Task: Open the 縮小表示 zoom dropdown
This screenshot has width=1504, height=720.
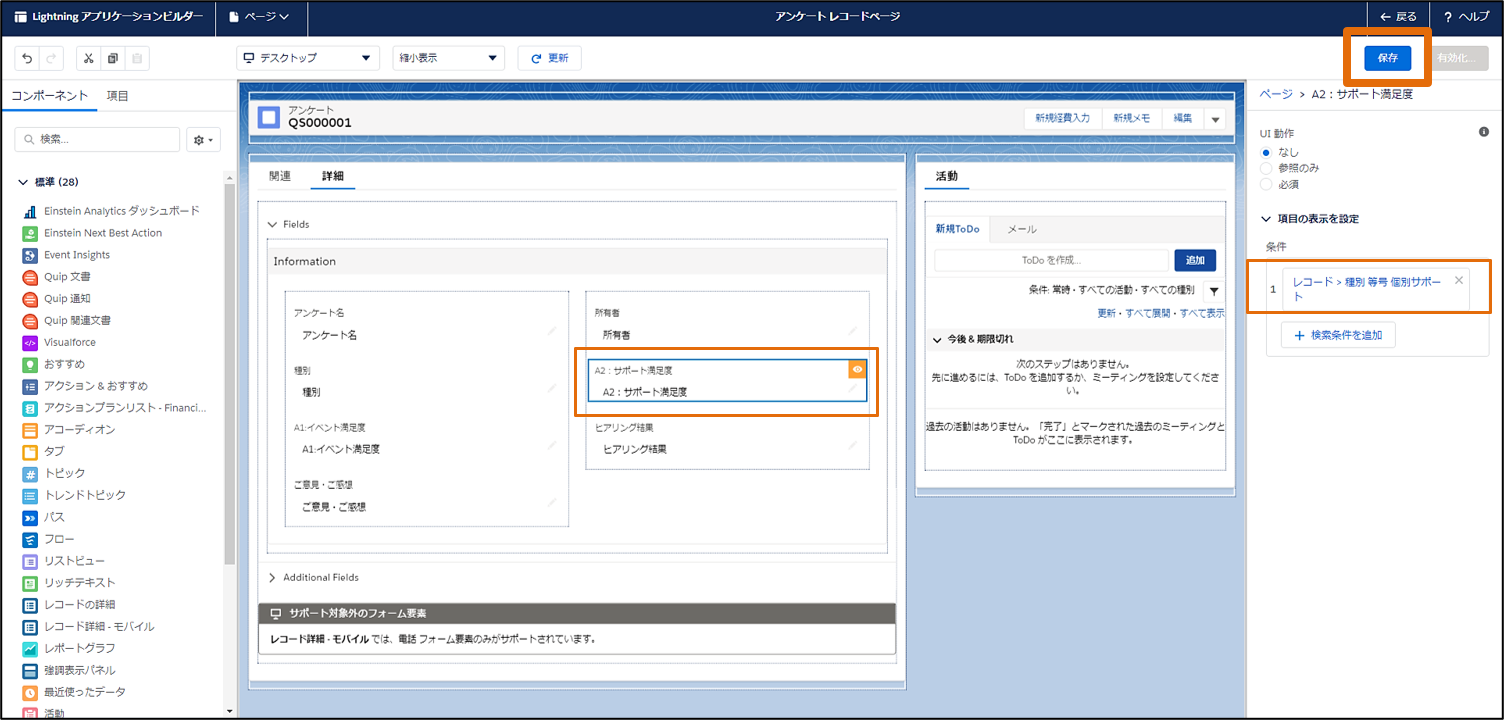Action: [x=449, y=58]
